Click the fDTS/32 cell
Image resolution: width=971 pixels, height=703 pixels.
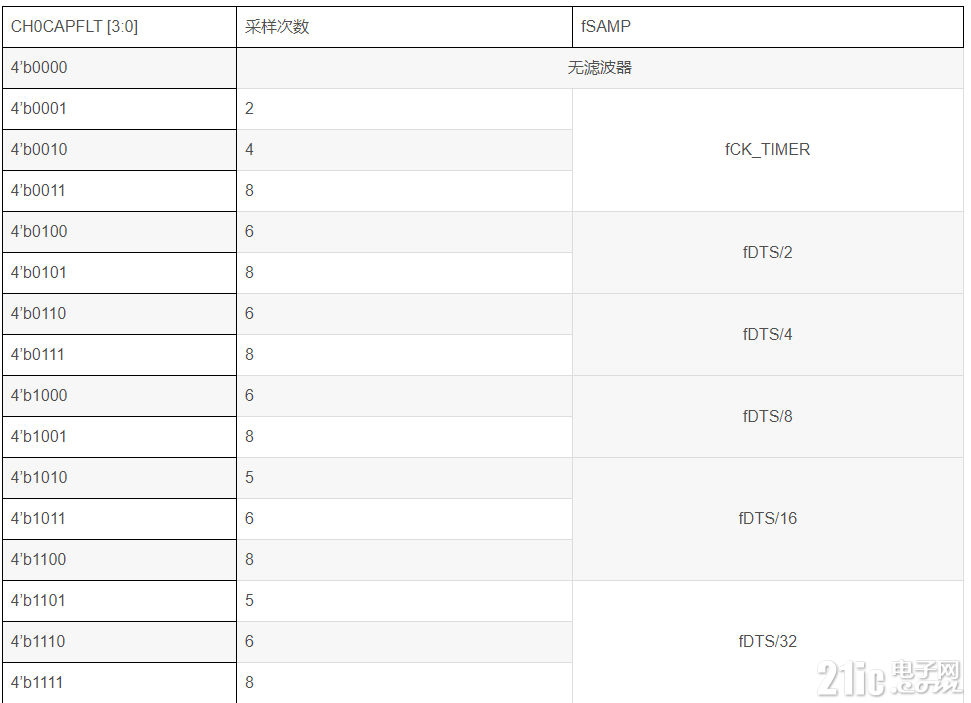pyautogui.click(x=768, y=642)
